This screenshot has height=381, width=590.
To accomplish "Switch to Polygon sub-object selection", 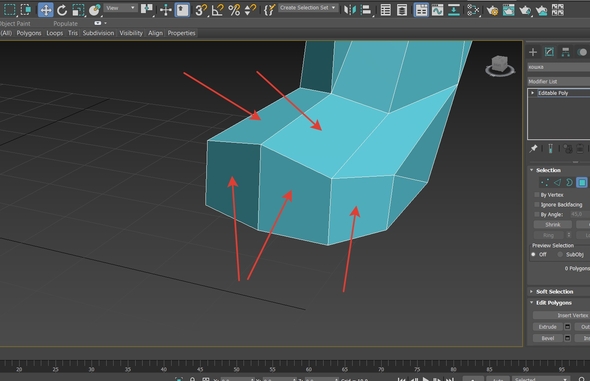I will pos(582,183).
